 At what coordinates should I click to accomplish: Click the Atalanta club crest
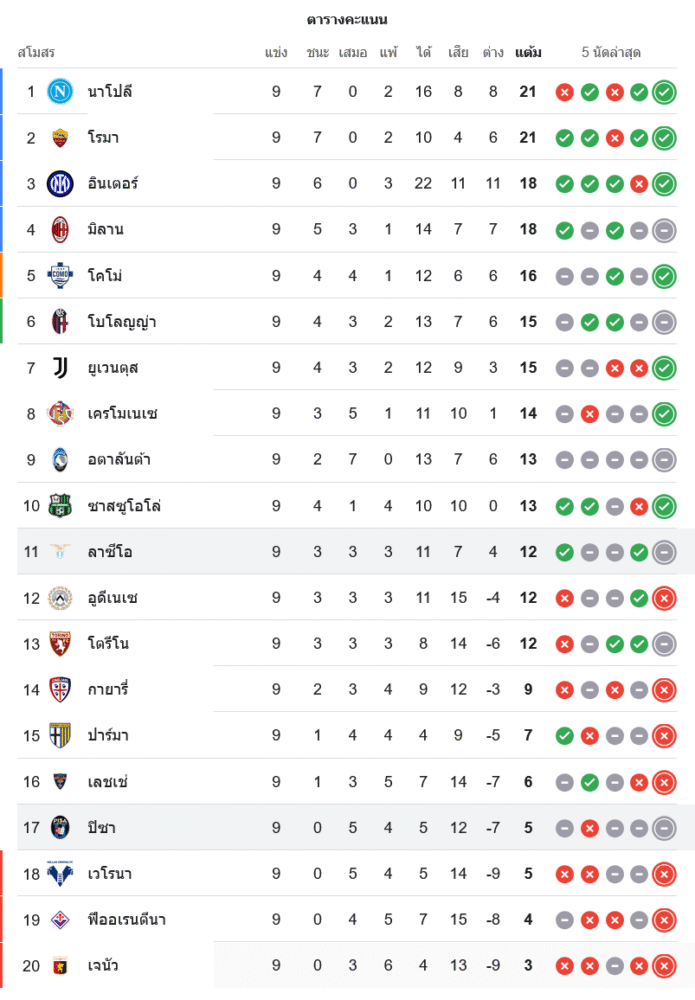60,460
